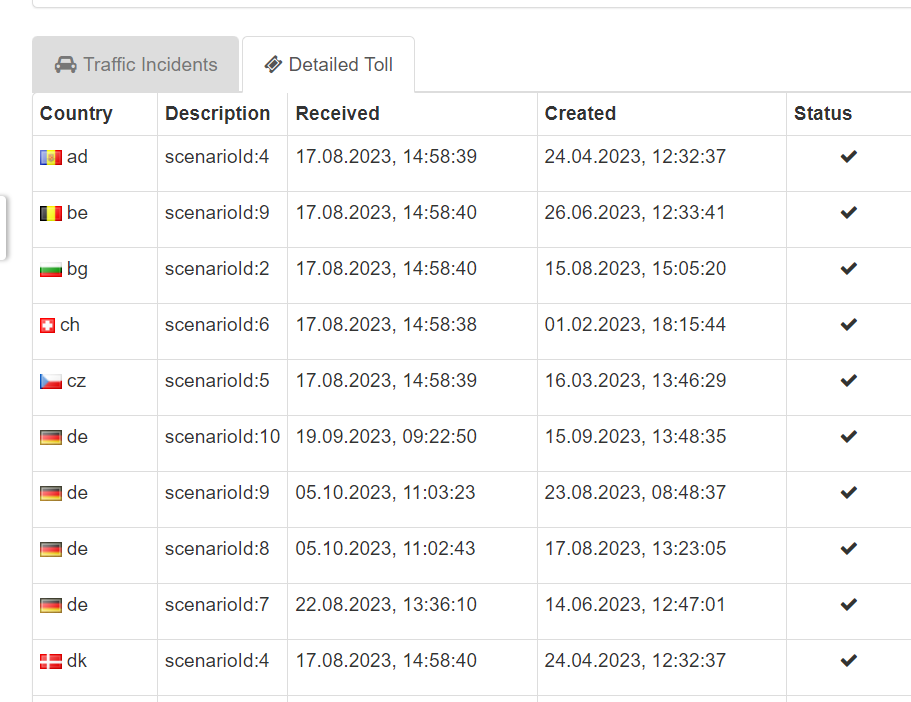Click the Denmark flag icon

[51, 661]
